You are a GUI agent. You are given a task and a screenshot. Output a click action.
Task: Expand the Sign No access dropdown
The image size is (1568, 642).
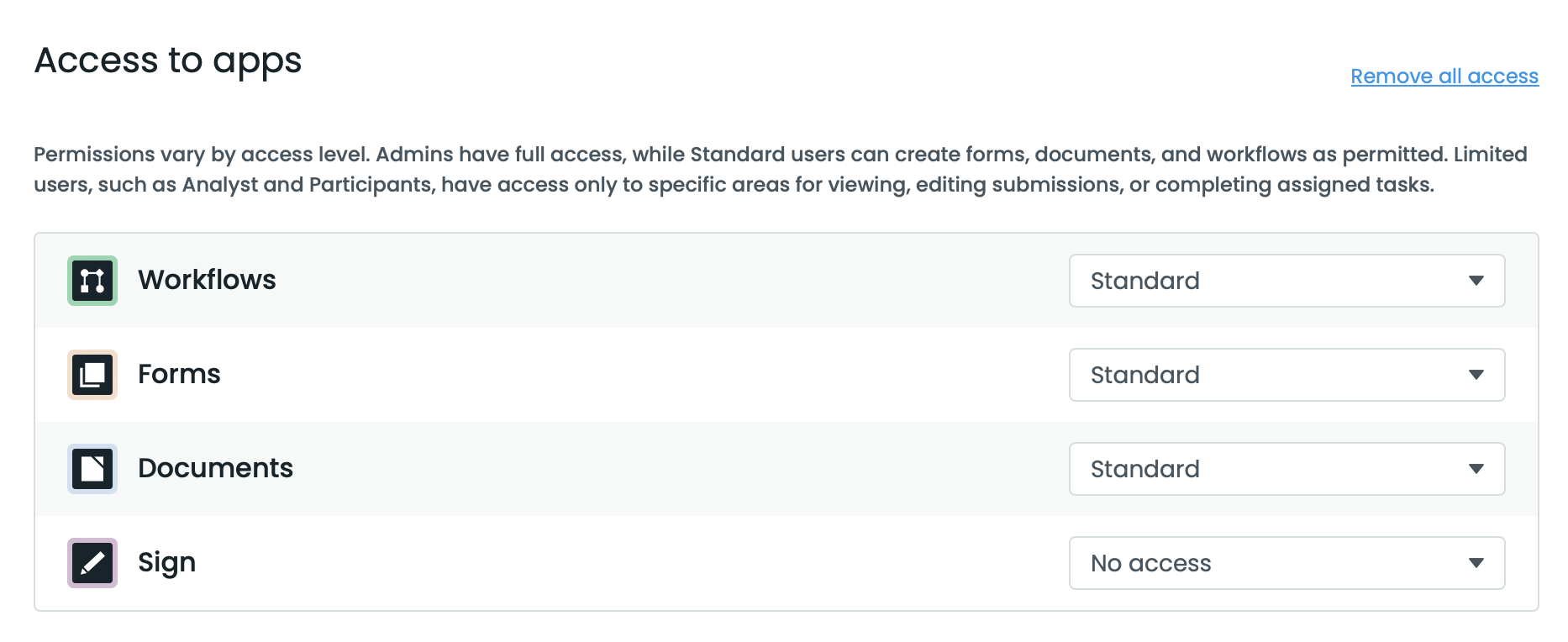point(1286,563)
